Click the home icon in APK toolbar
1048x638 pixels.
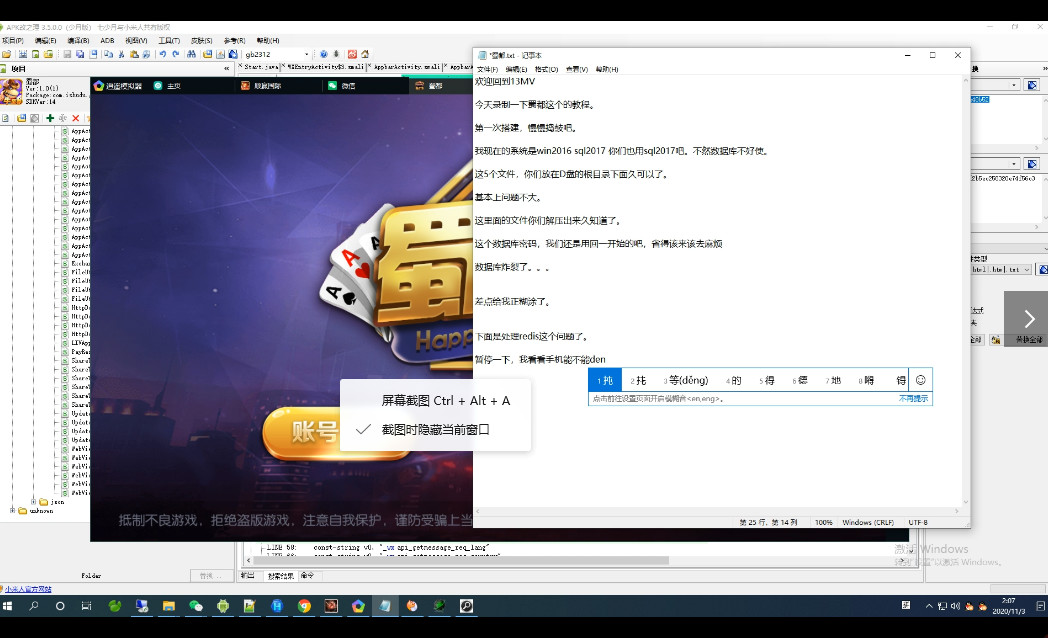(365, 54)
